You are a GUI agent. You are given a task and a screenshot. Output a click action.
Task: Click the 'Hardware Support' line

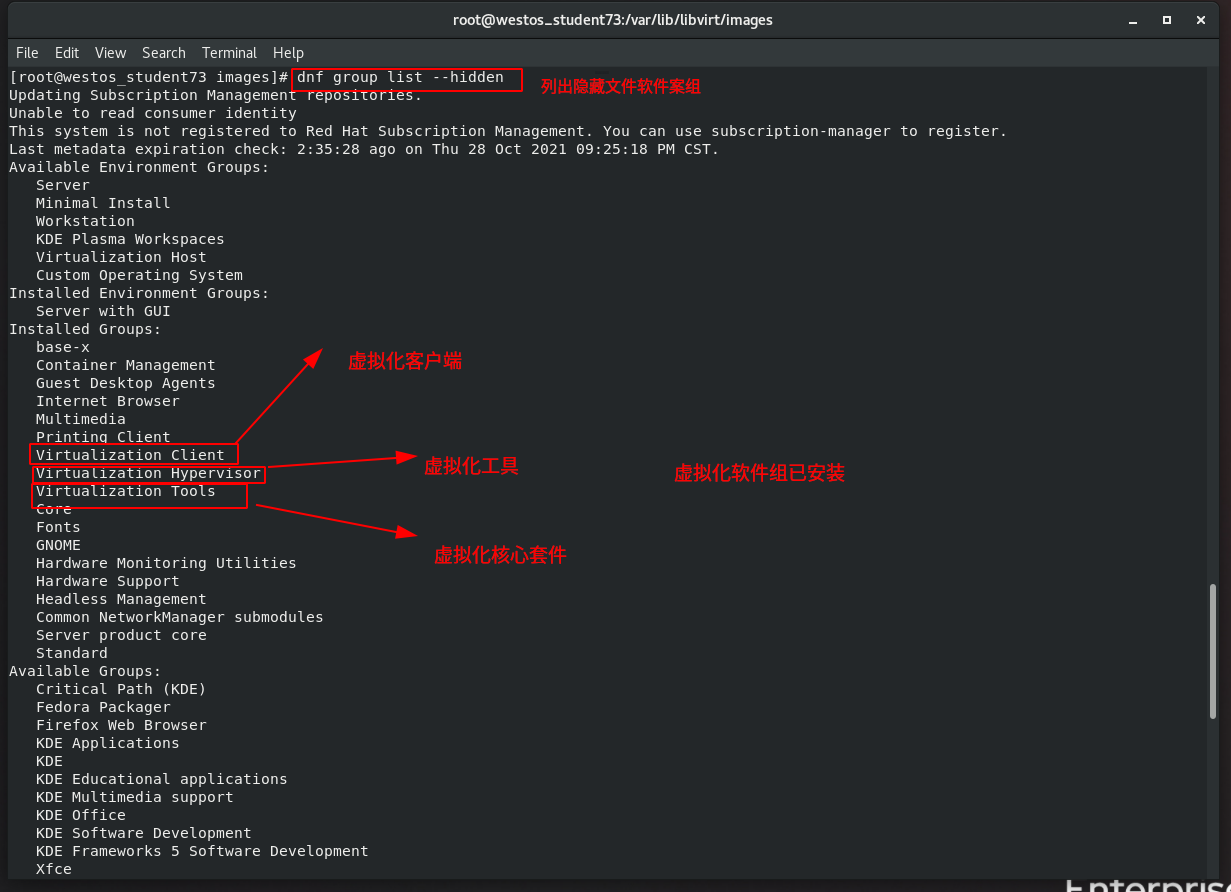[108, 581]
